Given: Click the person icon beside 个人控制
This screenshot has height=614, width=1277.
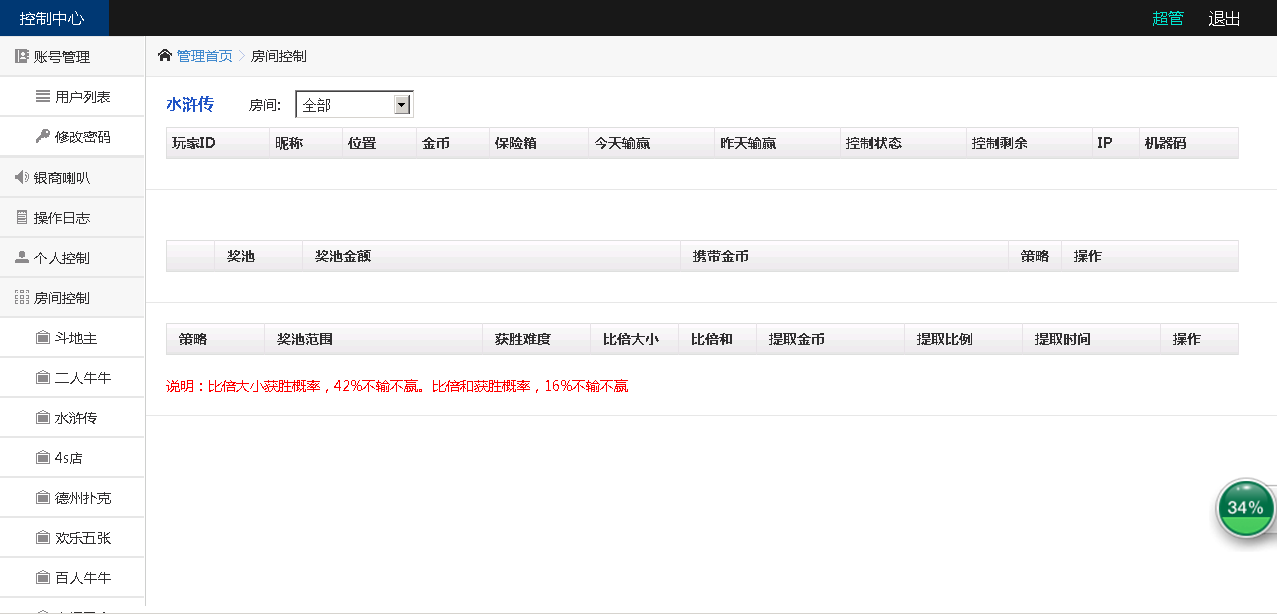Looking at the screenshot, I should (x=22, y=257).
